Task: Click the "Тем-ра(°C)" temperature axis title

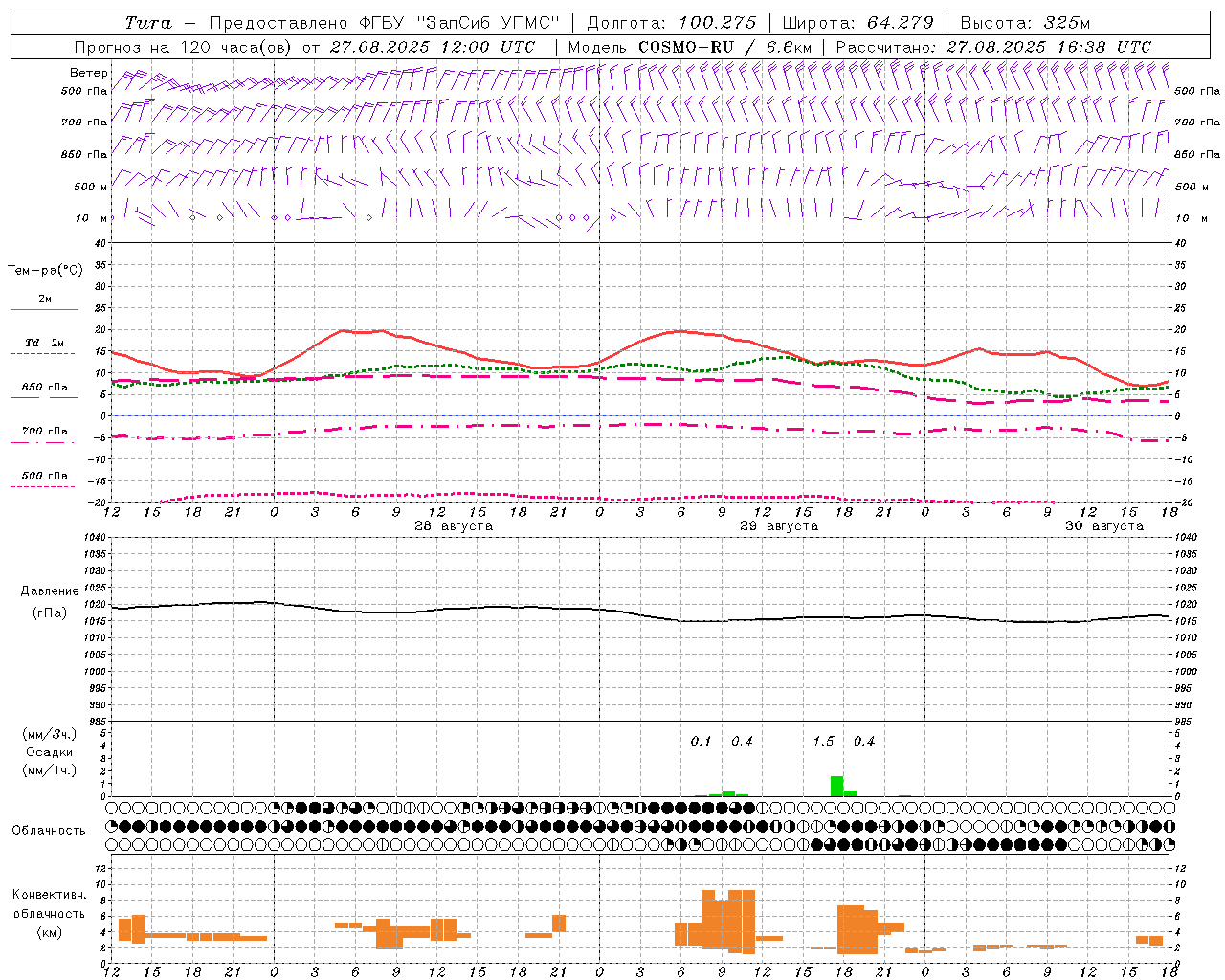Action: click(45, 271)
